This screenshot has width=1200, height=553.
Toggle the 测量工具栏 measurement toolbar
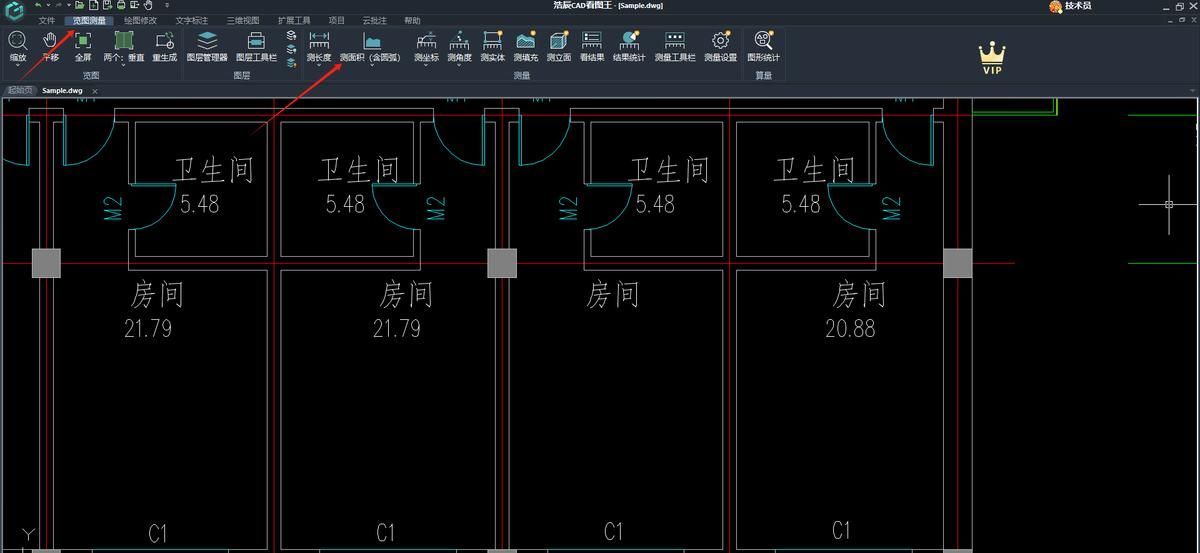click(x=675, y=45)
